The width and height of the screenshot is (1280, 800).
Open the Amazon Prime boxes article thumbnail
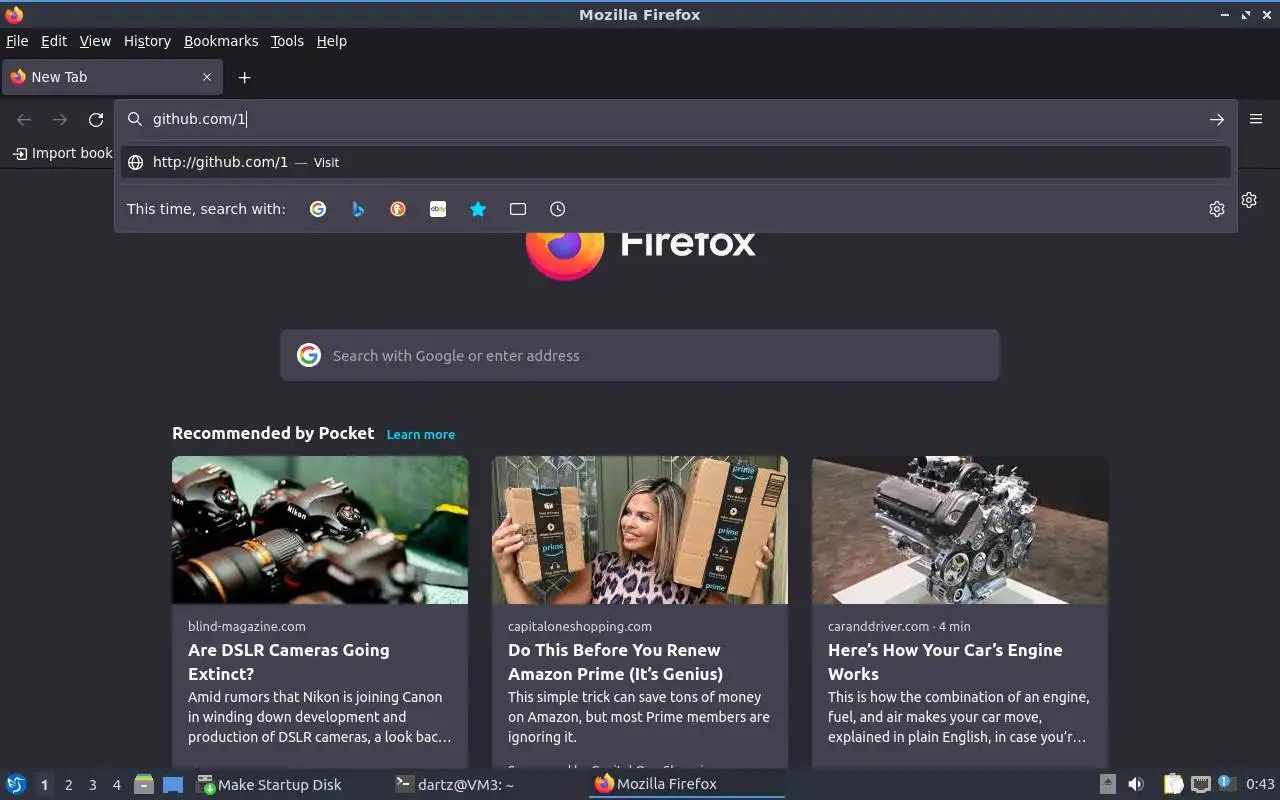click(x=640, y=530)
